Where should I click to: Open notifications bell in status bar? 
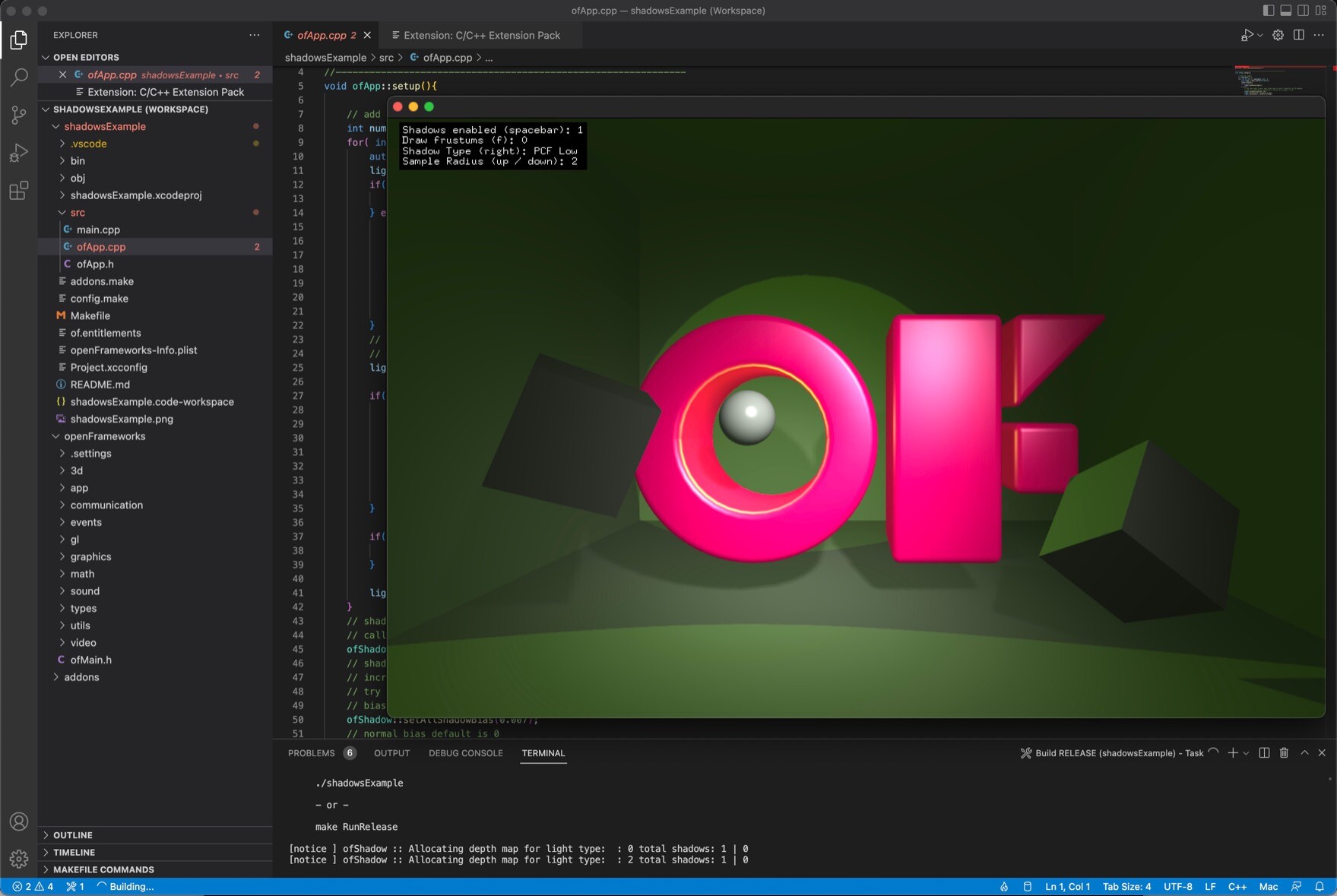click(1320, 887)
